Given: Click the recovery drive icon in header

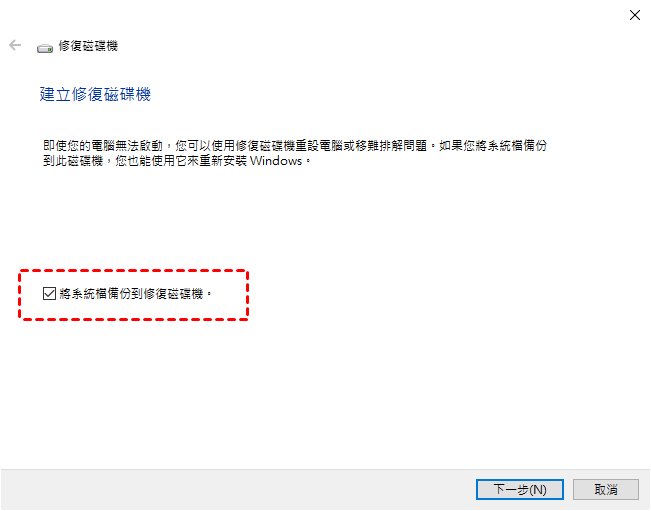Looking at the screenshot, I should click(45, 48).
